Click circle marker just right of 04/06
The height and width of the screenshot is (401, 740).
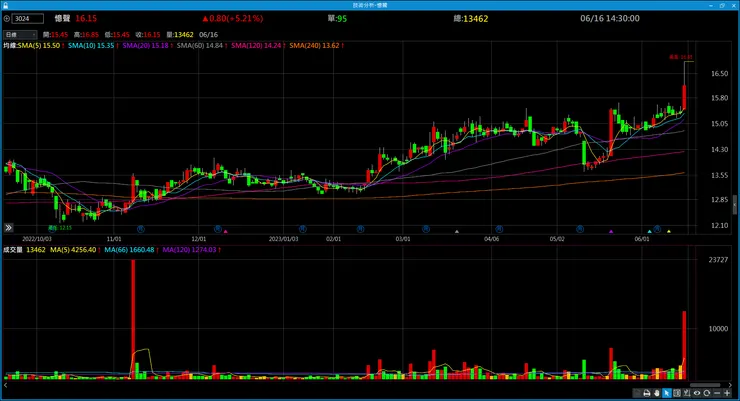(499, 229)
